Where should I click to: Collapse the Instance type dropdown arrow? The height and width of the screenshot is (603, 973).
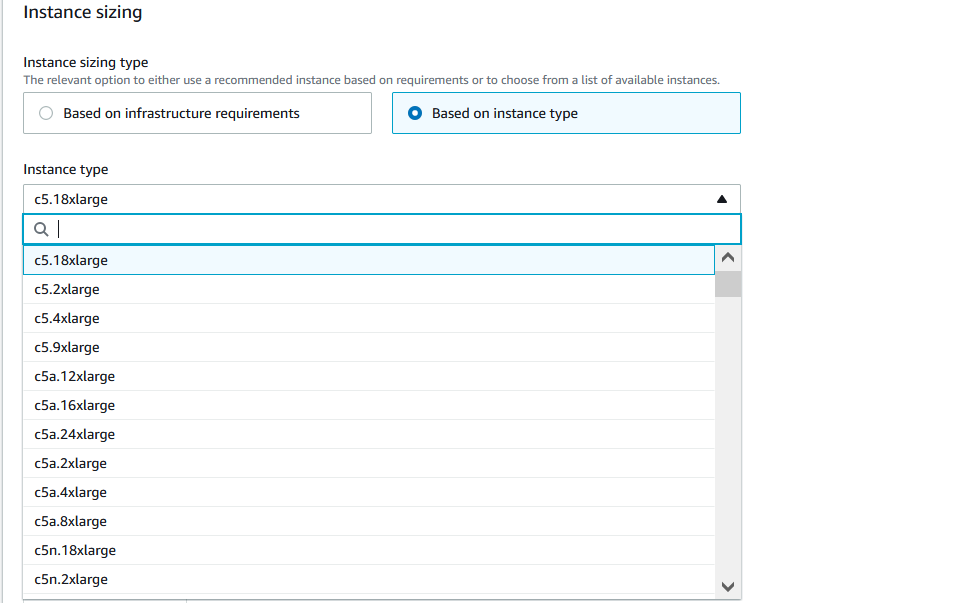coord(722,199)
